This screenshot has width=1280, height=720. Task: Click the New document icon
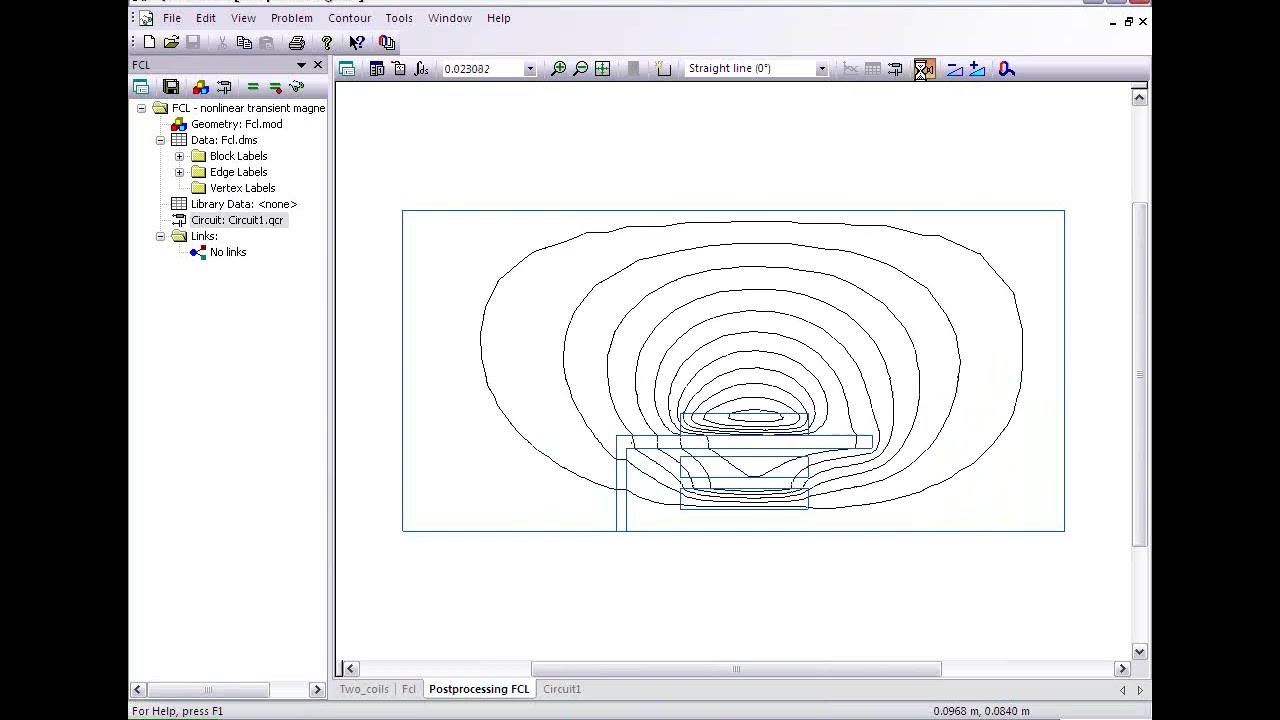pyautogui.click(x=149, y=42)
